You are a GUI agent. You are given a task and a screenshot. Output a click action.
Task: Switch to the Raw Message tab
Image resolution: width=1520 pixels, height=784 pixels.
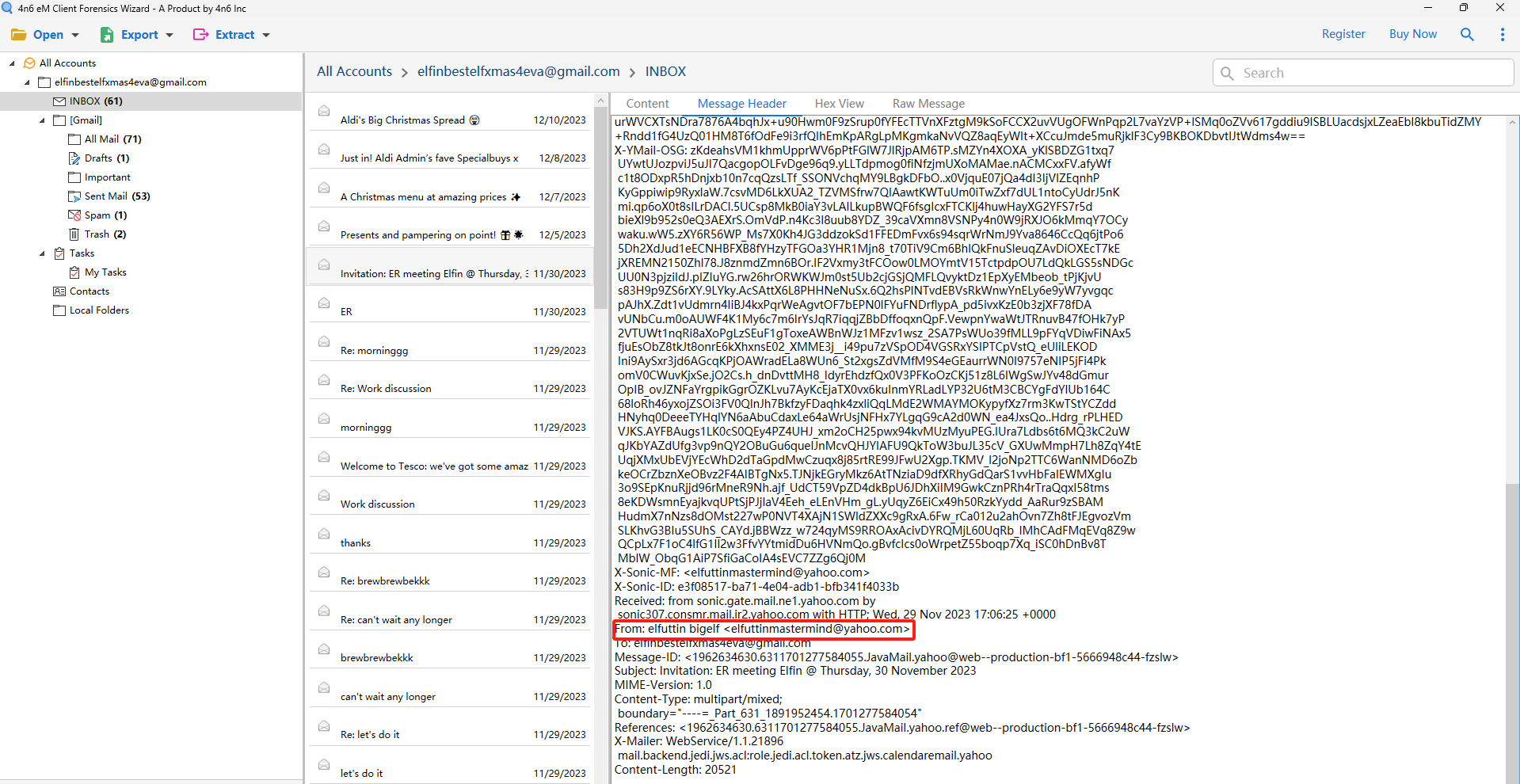pos(928,104)
